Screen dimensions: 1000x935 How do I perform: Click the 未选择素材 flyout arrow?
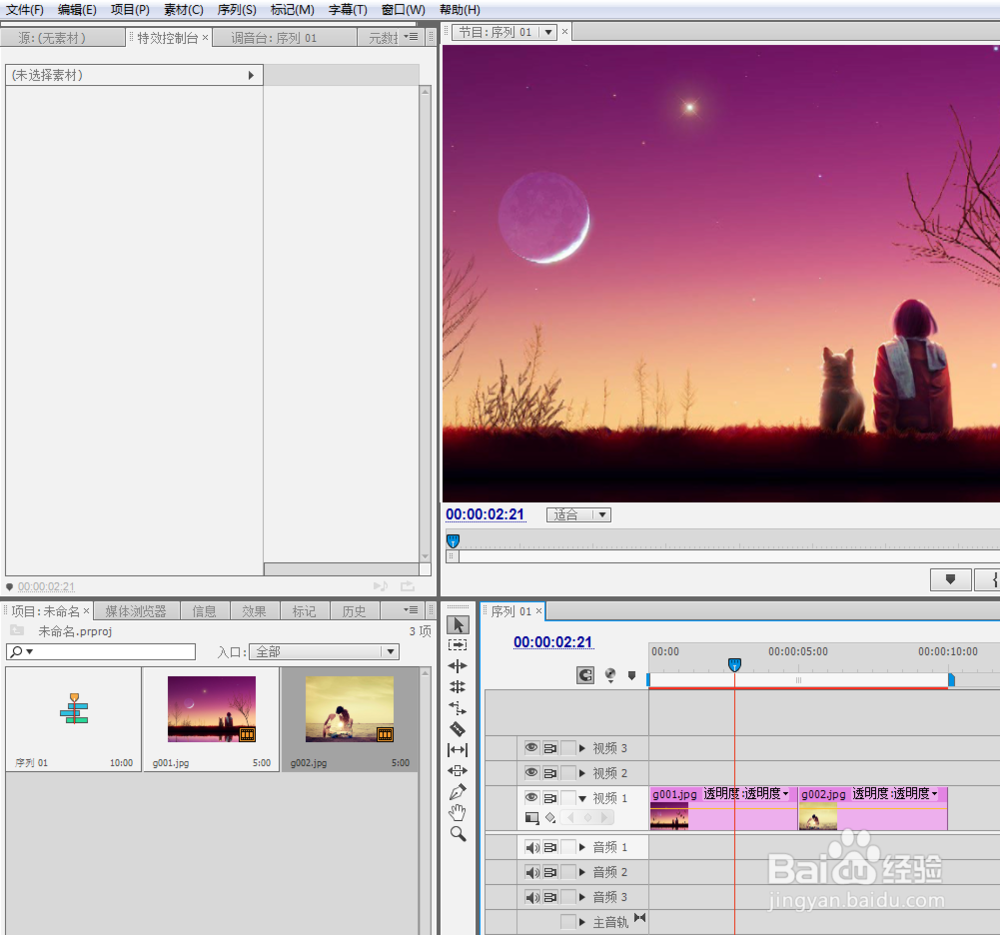coord(251,75)
